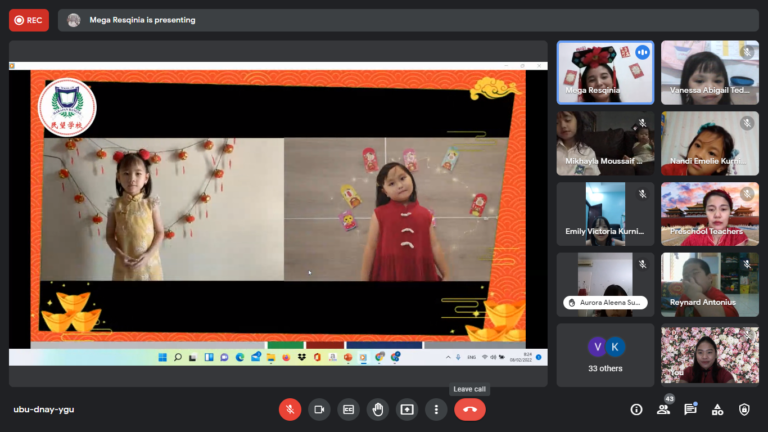Open the chat panel
This screenshot has width=768, height=432.
coord(690,409)
